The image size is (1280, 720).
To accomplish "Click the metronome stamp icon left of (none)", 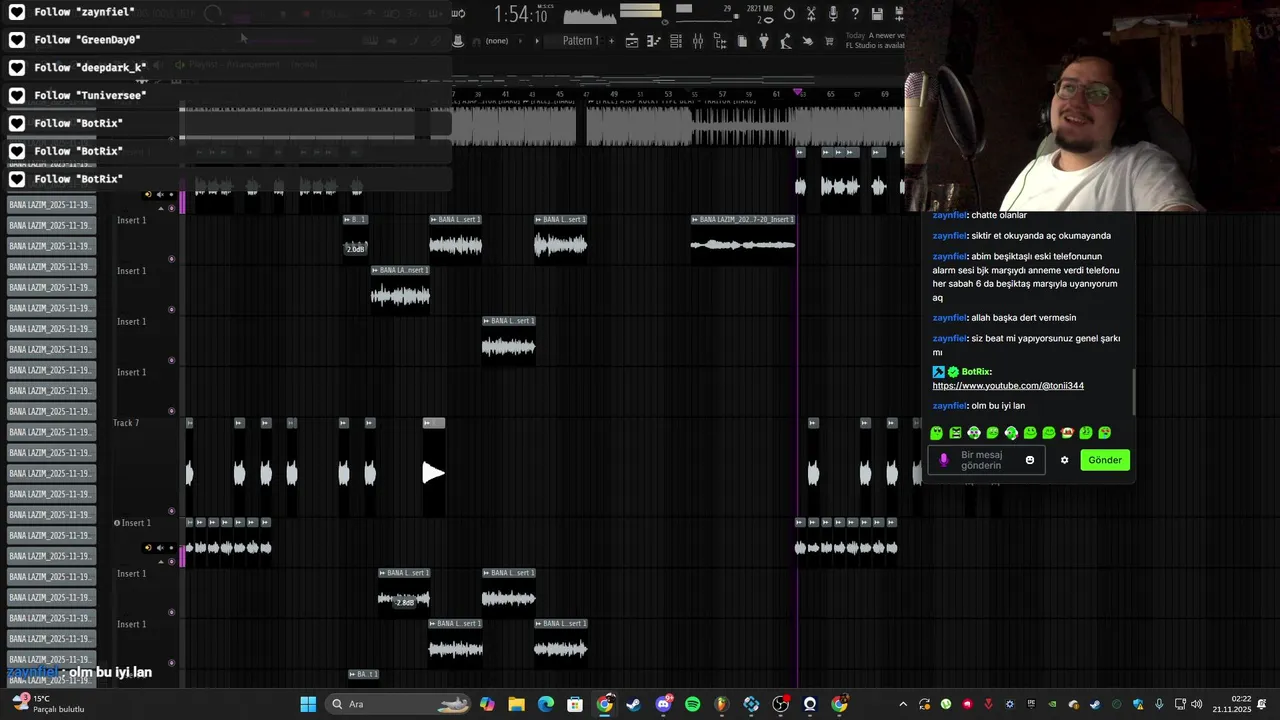I will [458, 41].
